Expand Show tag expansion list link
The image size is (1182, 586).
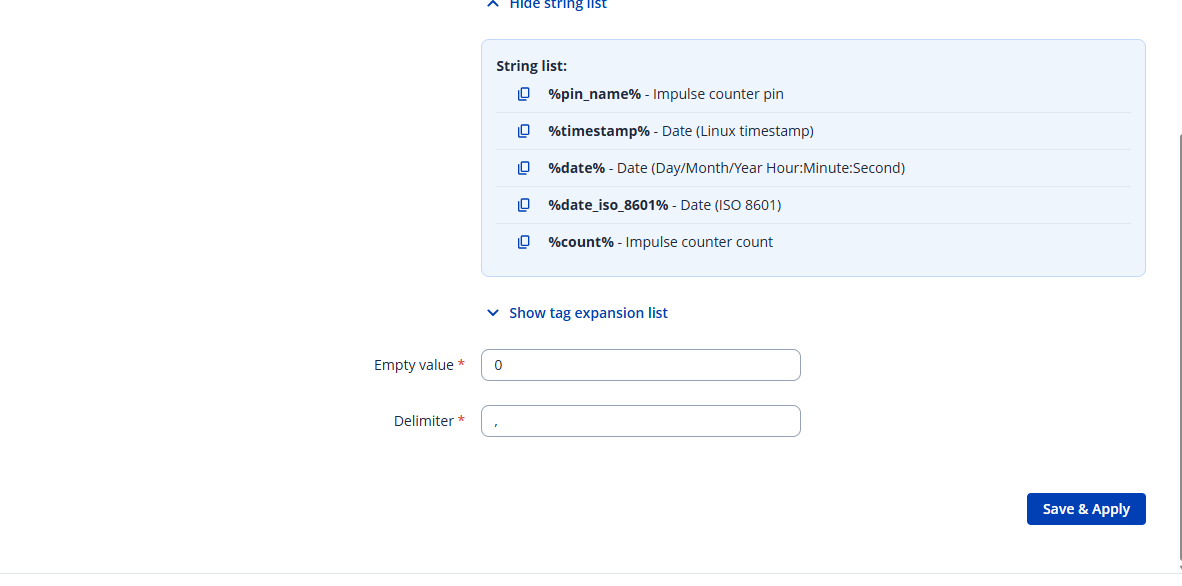[588, 313]
